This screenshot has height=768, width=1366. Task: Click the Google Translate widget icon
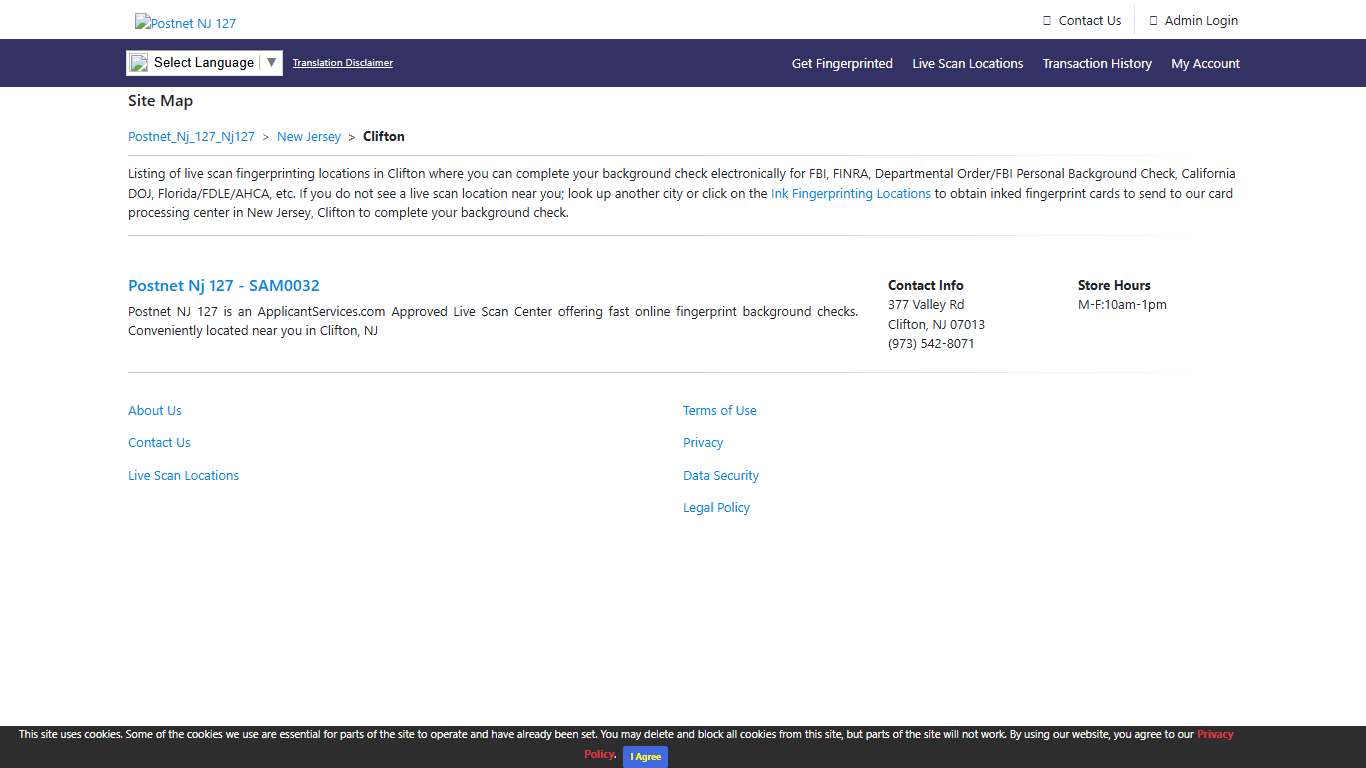click(138, 62)
